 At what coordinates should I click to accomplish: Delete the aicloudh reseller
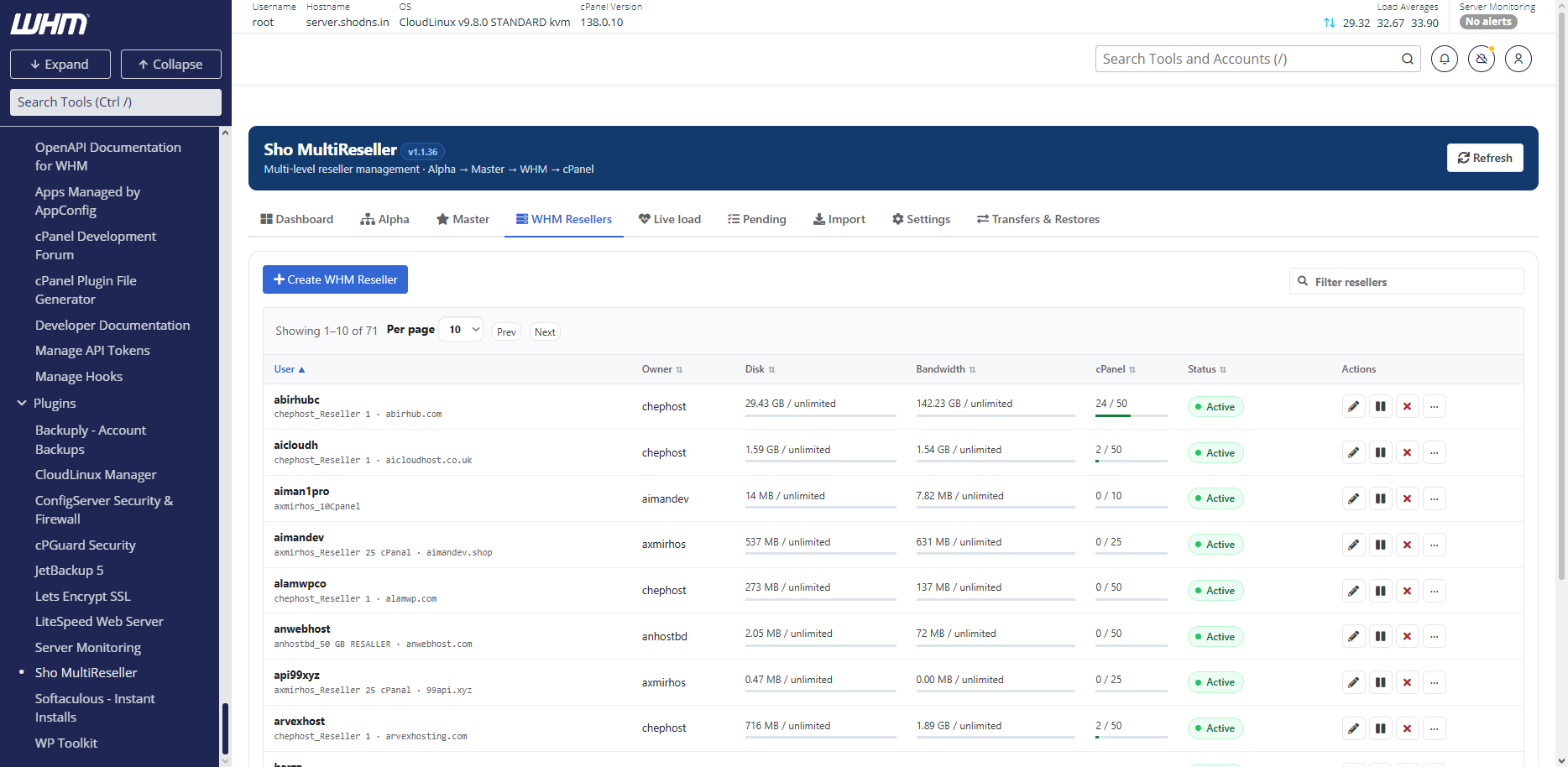[x=1407, y=453]
